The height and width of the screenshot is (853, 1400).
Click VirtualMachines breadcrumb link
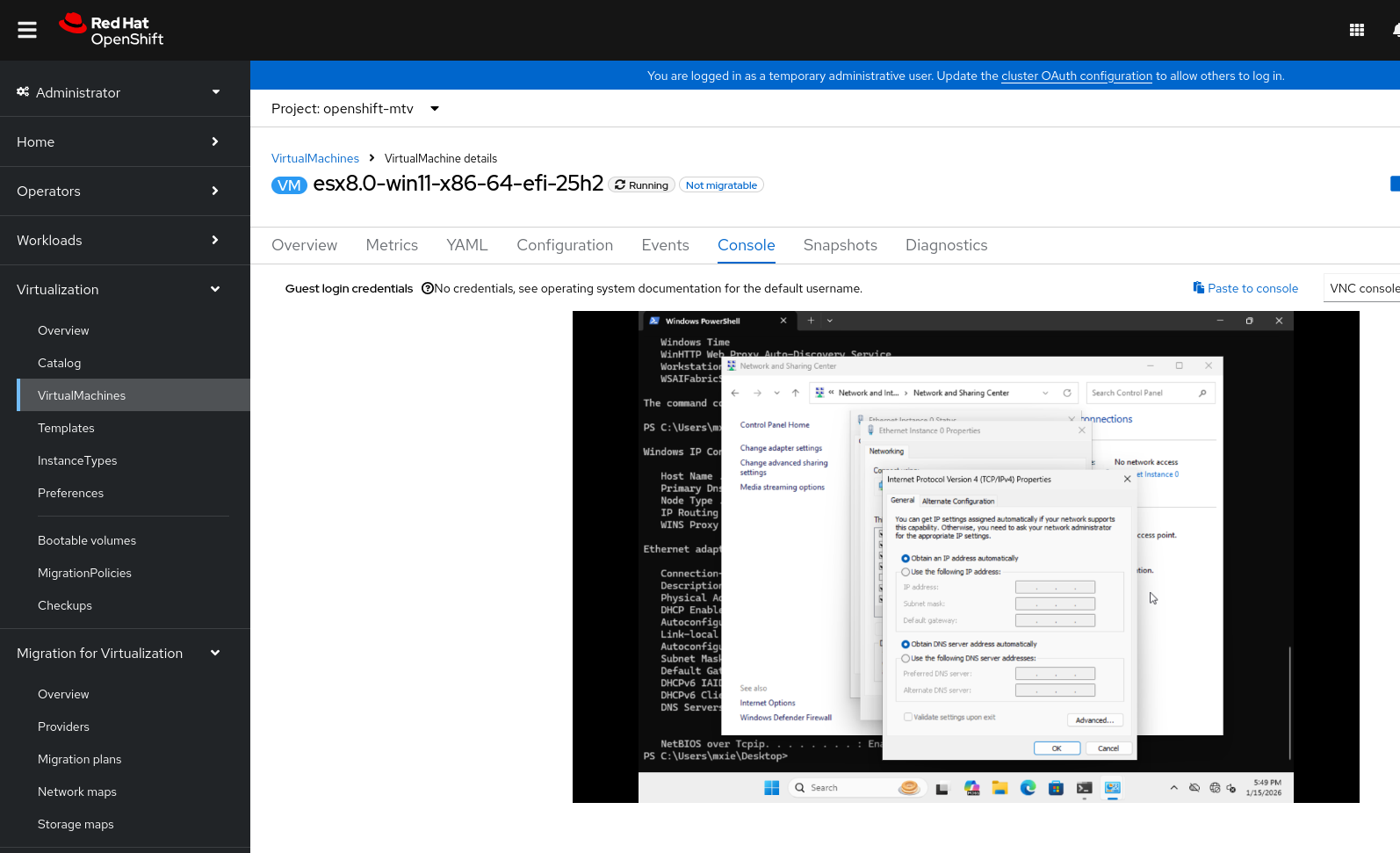[315, 158]
